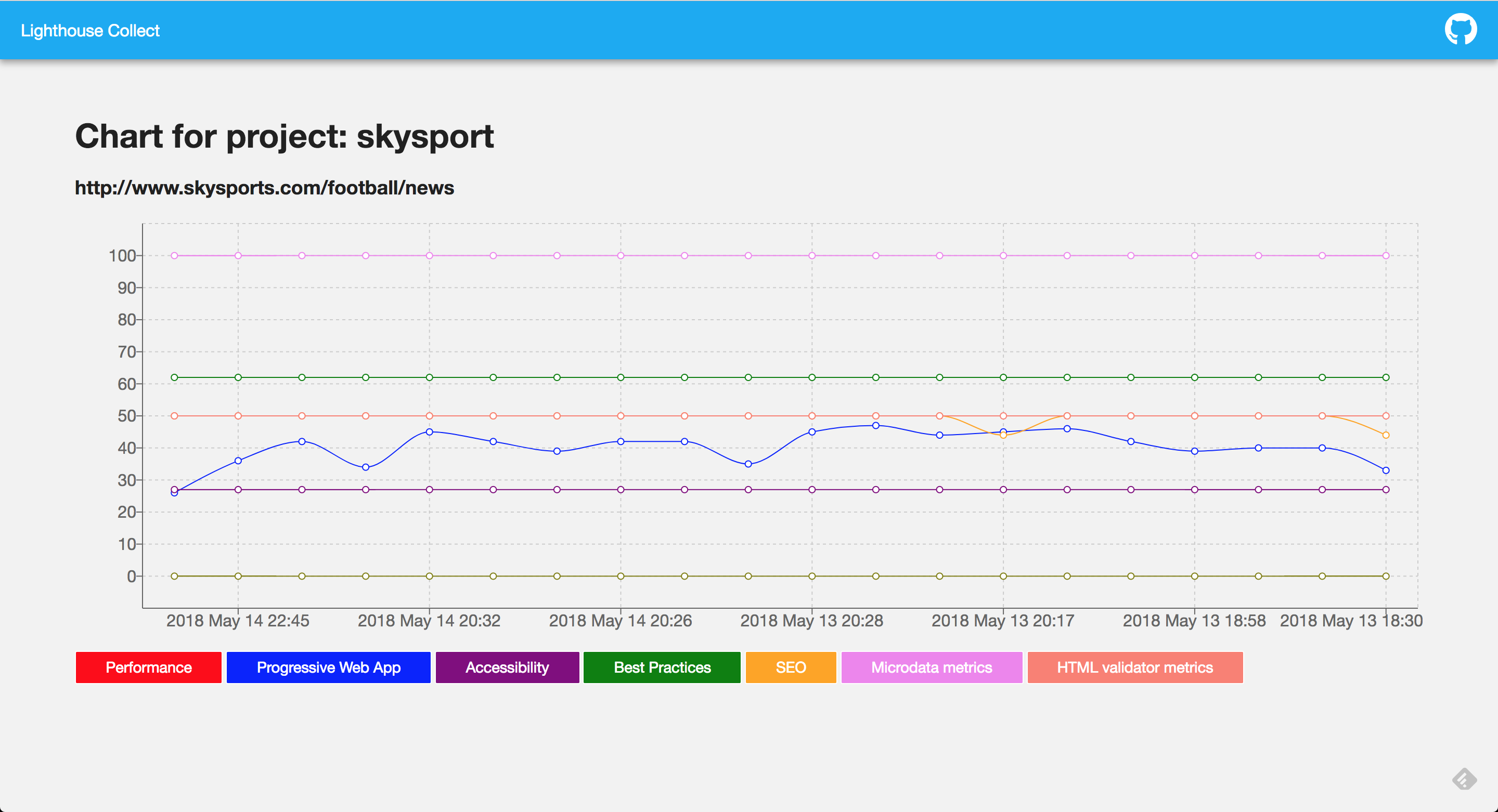The image size is (1498, 812).
Task: Toggle Progressive Web App series
Action: (x=328, y=667)
